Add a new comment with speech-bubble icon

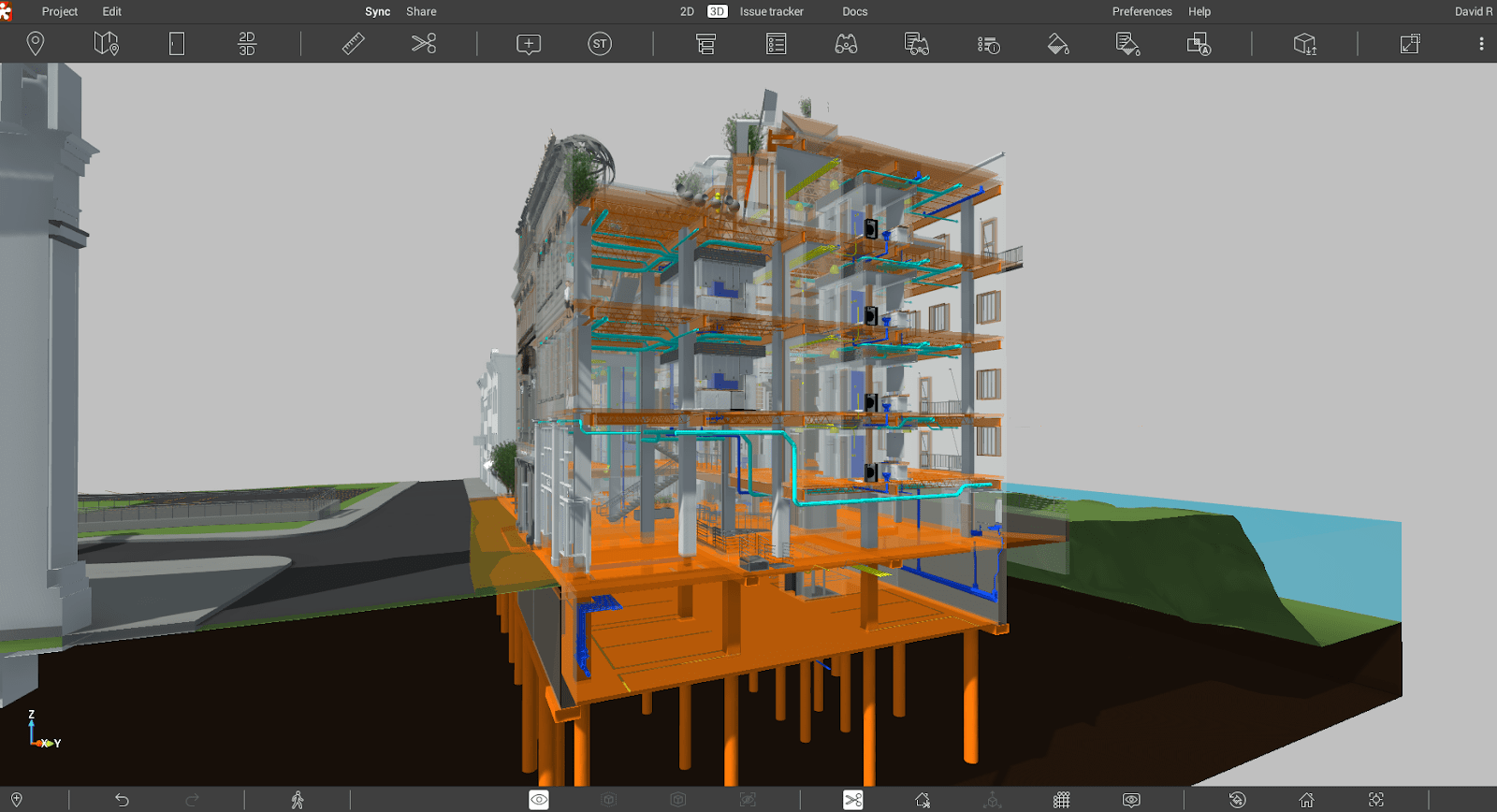[x=529, y=44]
